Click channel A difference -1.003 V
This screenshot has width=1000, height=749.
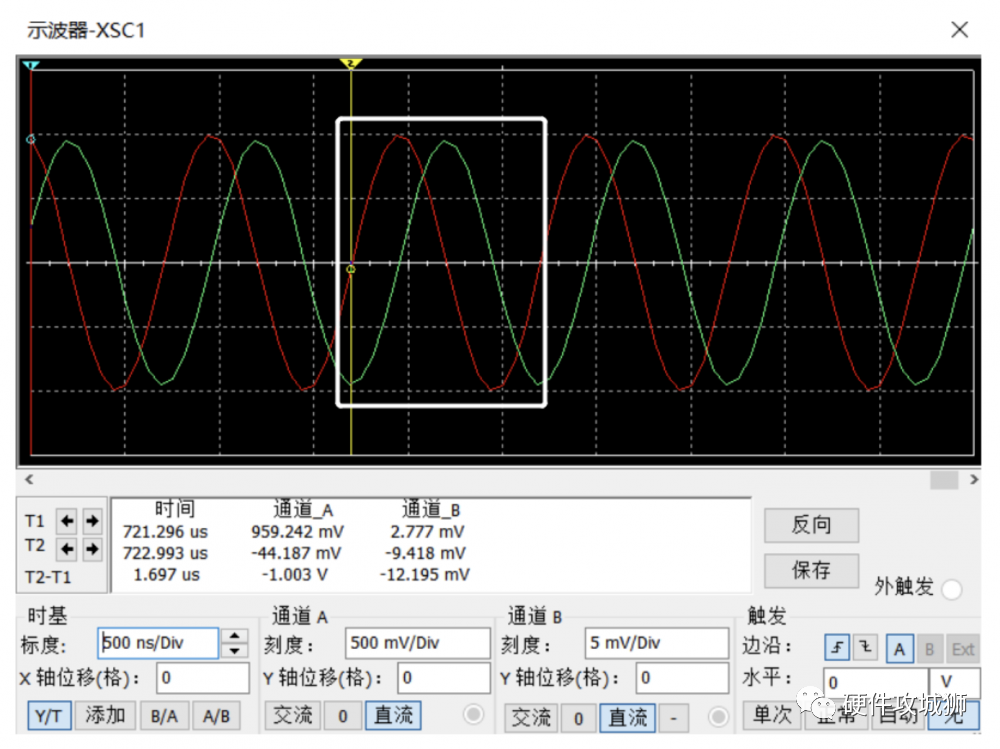point(295,575)
